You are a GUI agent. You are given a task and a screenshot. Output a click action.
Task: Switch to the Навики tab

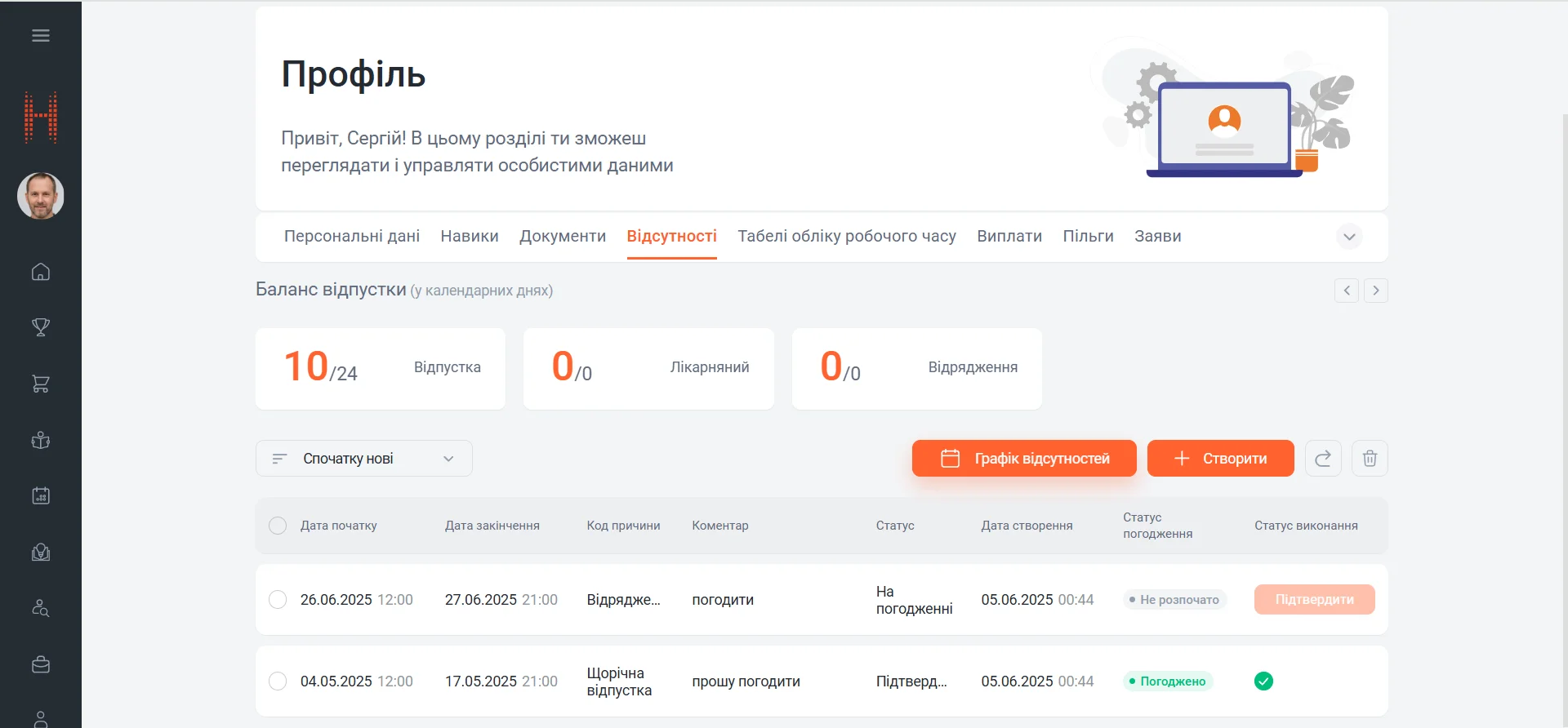click(470, 236)
